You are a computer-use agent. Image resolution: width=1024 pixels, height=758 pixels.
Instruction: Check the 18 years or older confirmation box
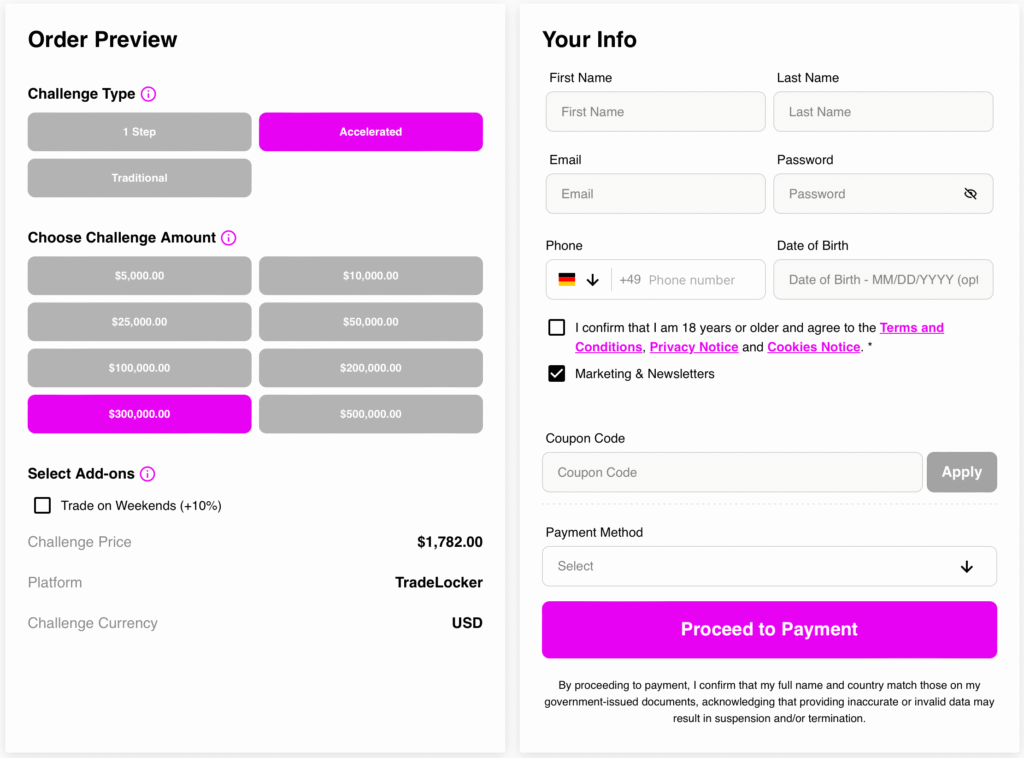click(556, 327)
